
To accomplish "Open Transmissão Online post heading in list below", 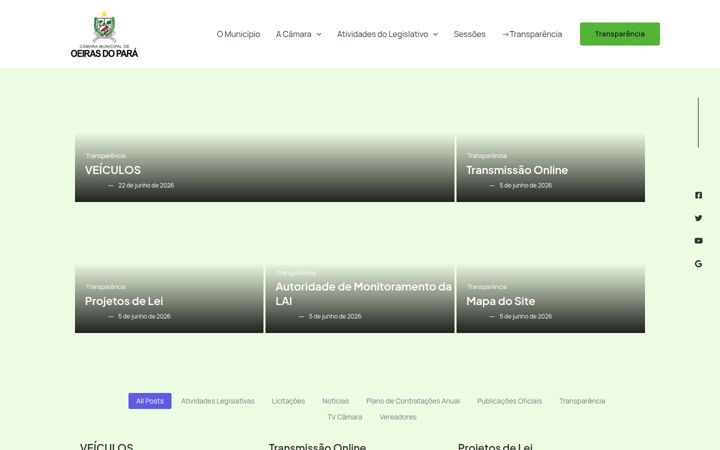I will [317, 446].
